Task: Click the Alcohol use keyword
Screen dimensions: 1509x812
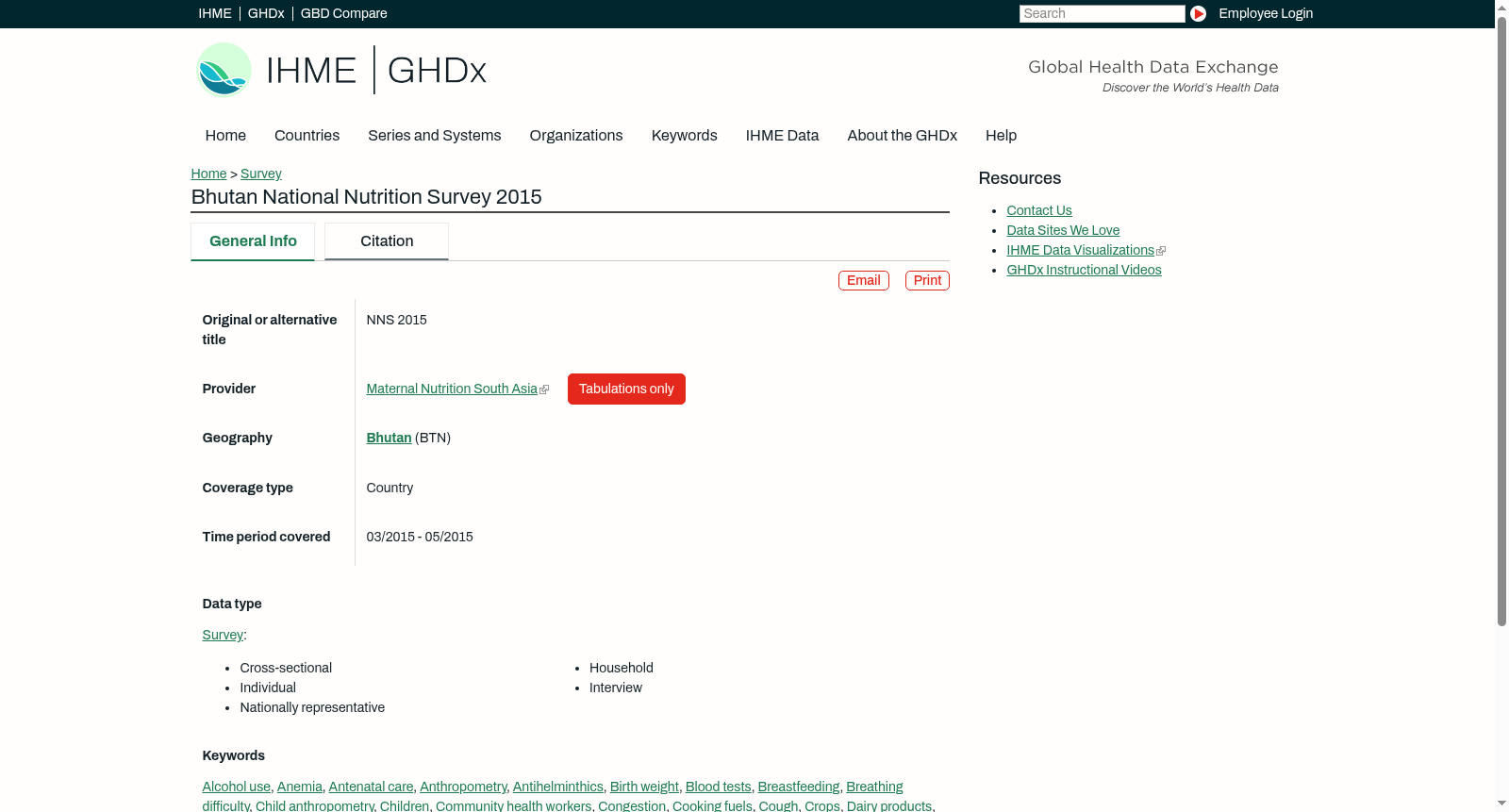Action: [236, 787]
